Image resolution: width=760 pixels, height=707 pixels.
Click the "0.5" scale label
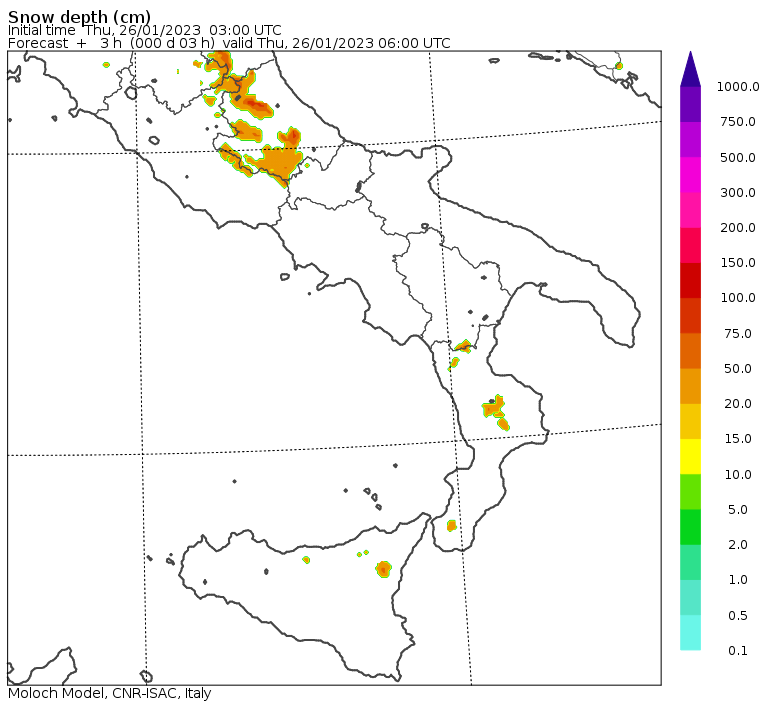[738, 615]
